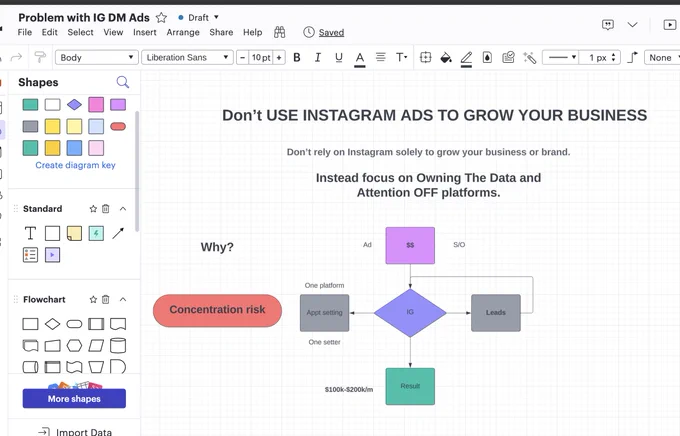Viewport: 680px width, 436px height.
Task: Click the Create diagram key link
Action: click(75, 165)
